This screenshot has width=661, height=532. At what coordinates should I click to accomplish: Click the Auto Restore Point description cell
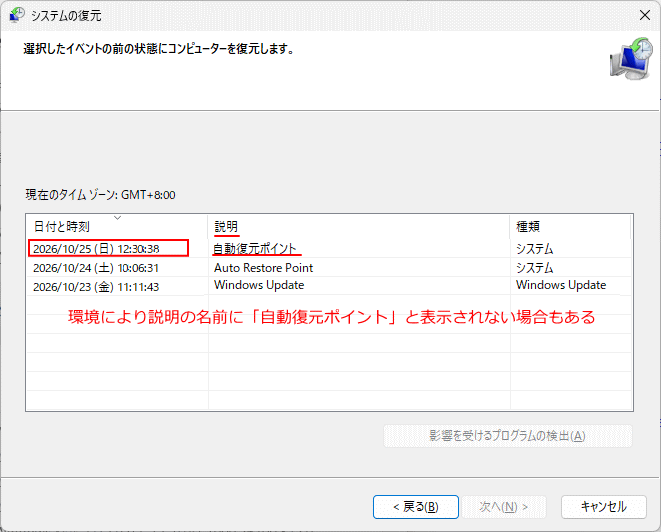coord(263,268)
